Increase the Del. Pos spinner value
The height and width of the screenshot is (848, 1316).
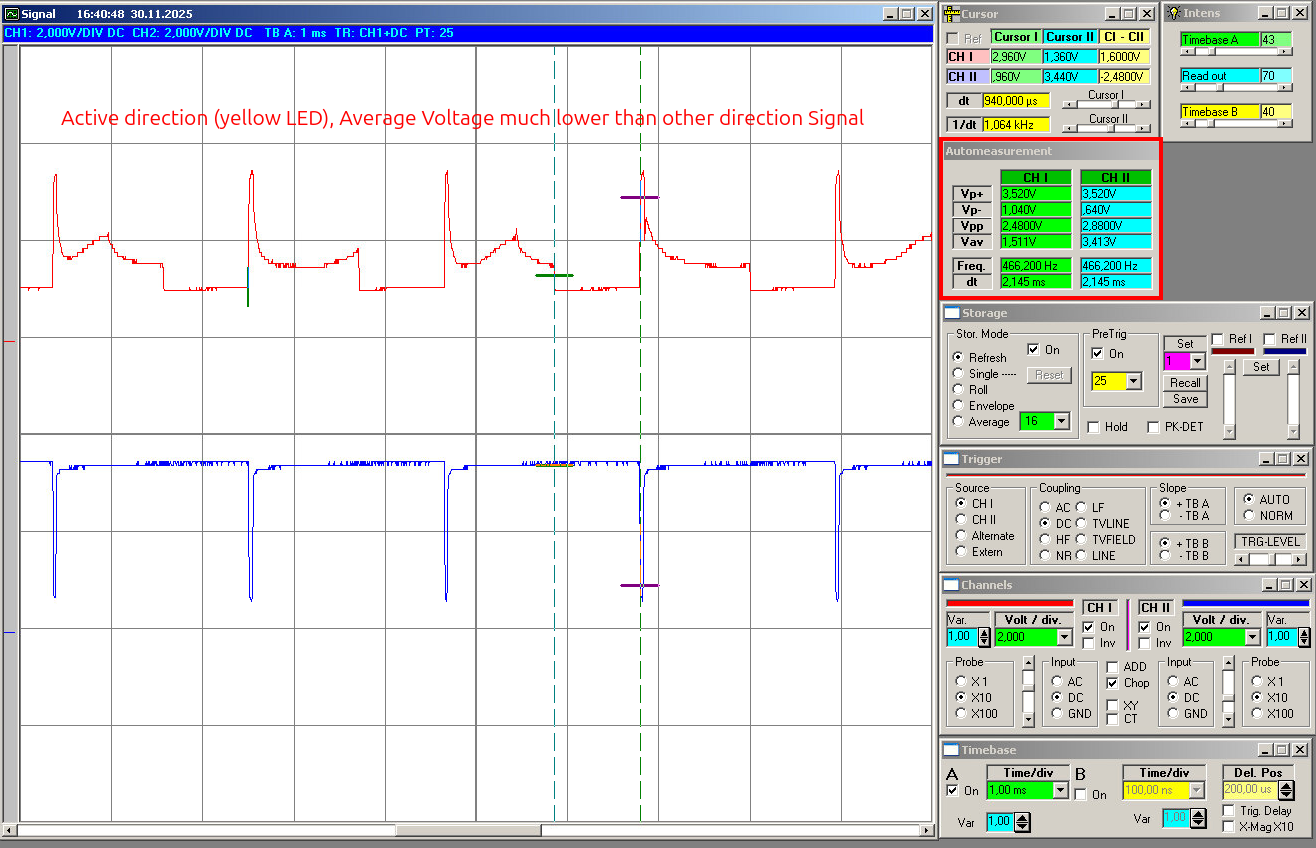click(1286, 785)
